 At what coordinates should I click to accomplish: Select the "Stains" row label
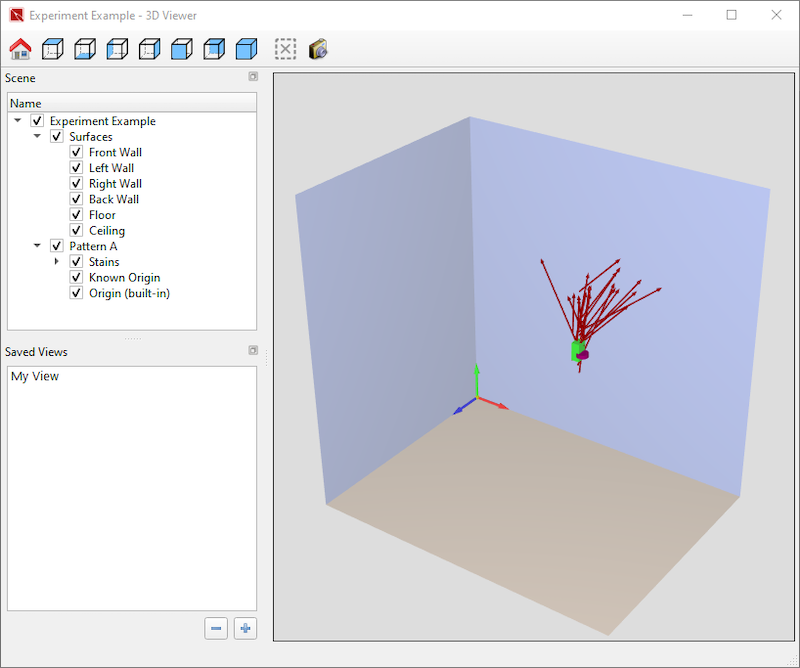pos(104,262)
